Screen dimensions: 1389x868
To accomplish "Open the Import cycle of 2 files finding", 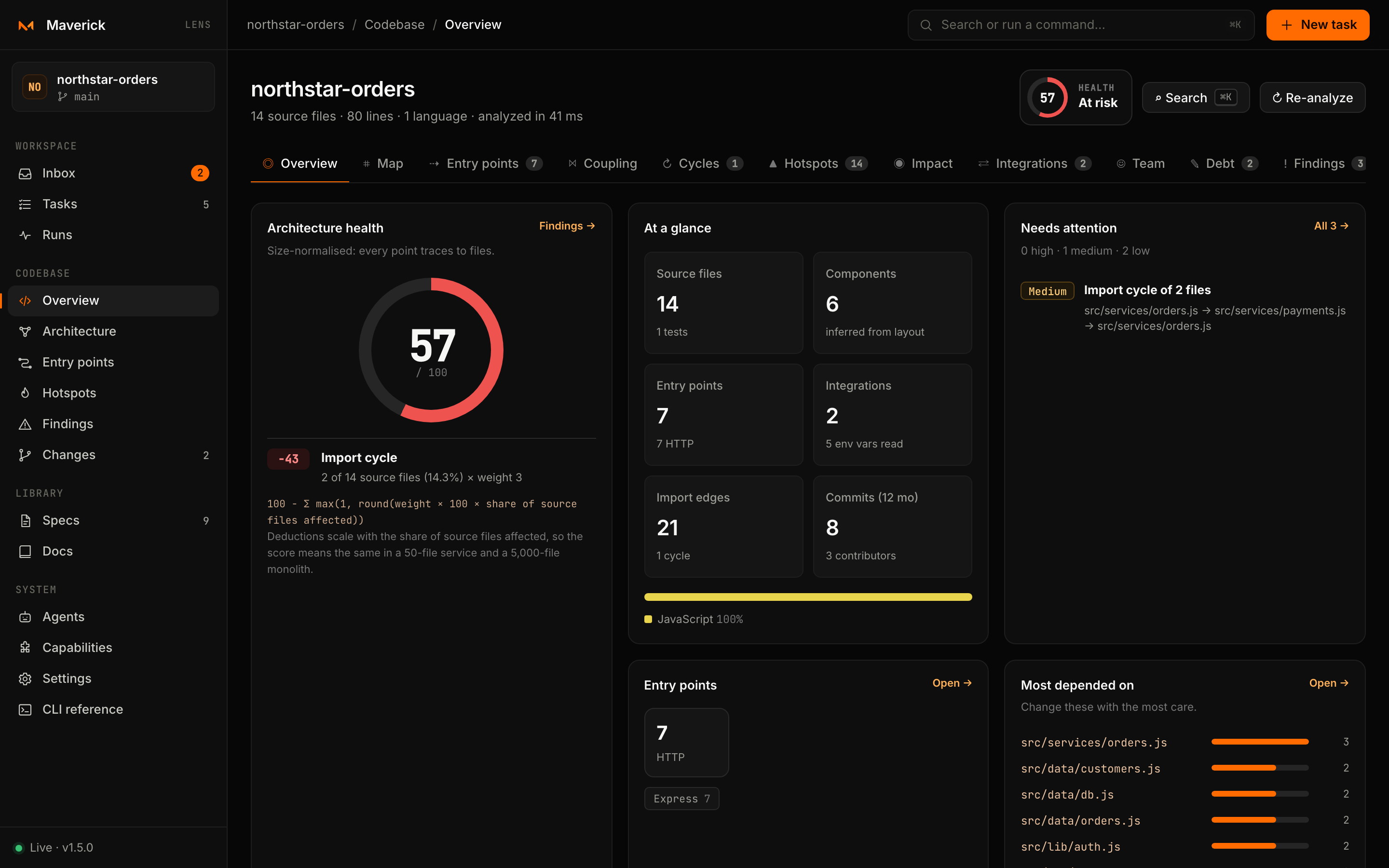I will (x=1185, y=307).
